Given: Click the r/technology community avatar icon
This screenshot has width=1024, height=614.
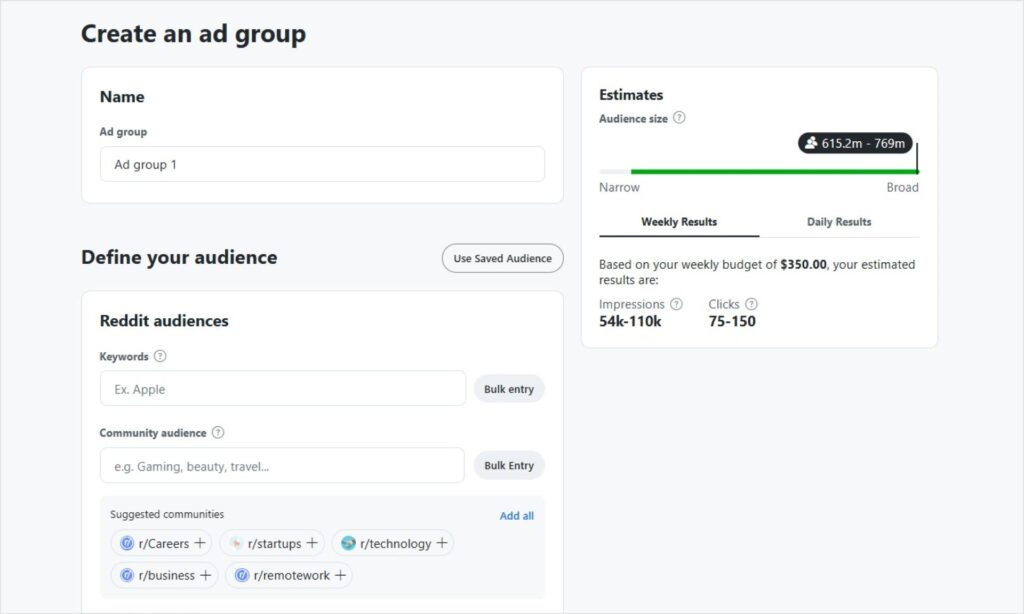Looking at the screenshot, I should [348, 543].
